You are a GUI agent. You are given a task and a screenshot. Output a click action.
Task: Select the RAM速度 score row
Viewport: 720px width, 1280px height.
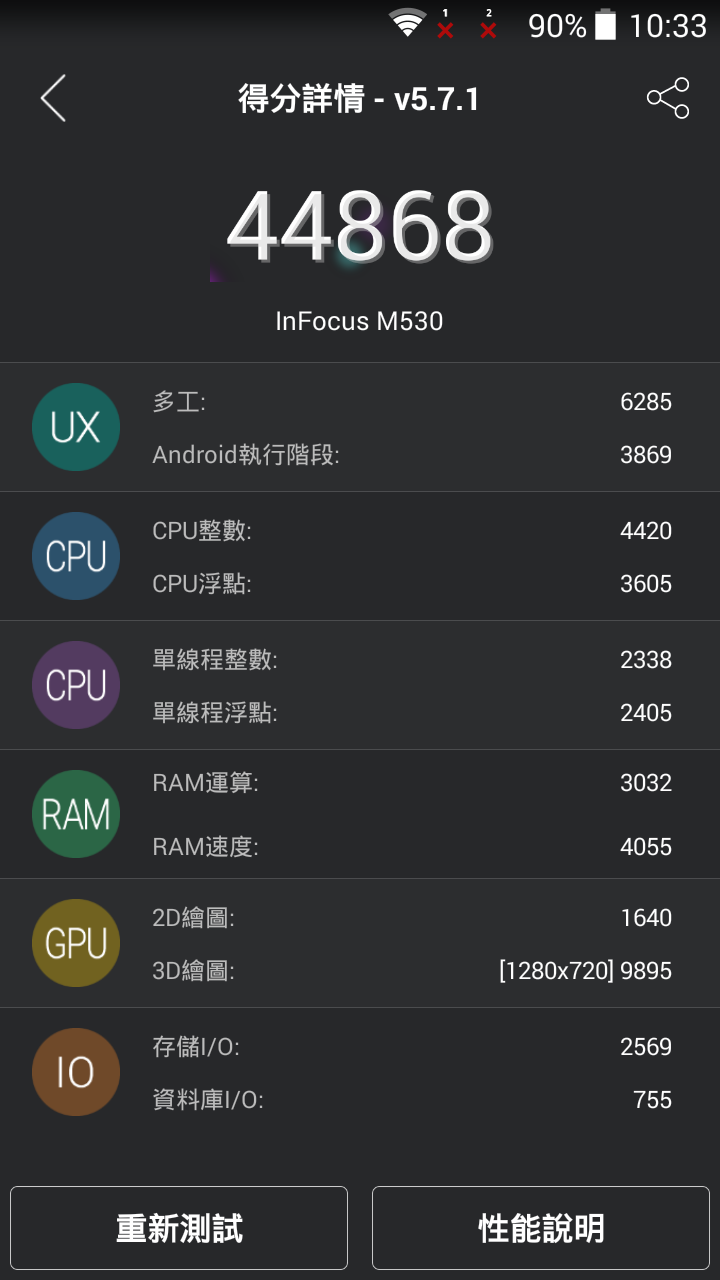(x=411, y=847)
